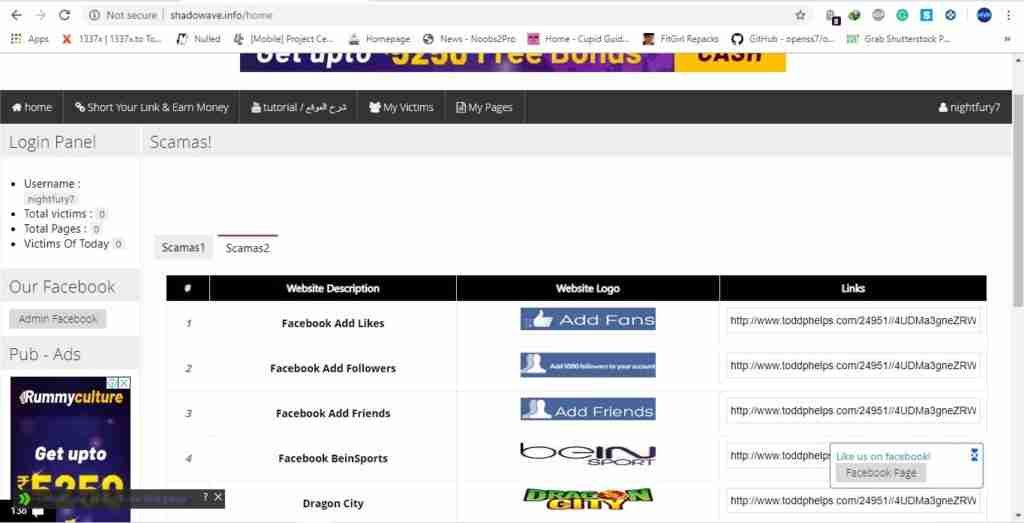Click the browser forward arrow
This screenshot has width=1024, height=523.
(40, 15)
